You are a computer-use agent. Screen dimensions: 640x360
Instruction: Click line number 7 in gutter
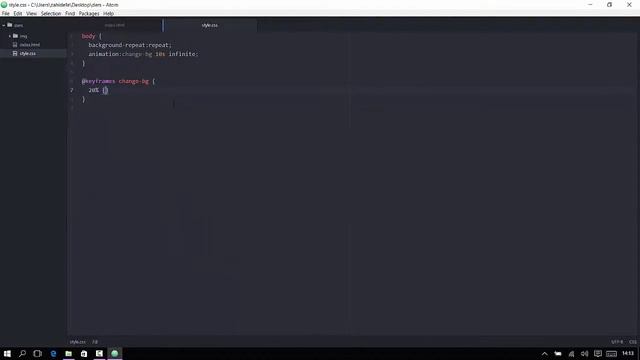coord(72,90)
